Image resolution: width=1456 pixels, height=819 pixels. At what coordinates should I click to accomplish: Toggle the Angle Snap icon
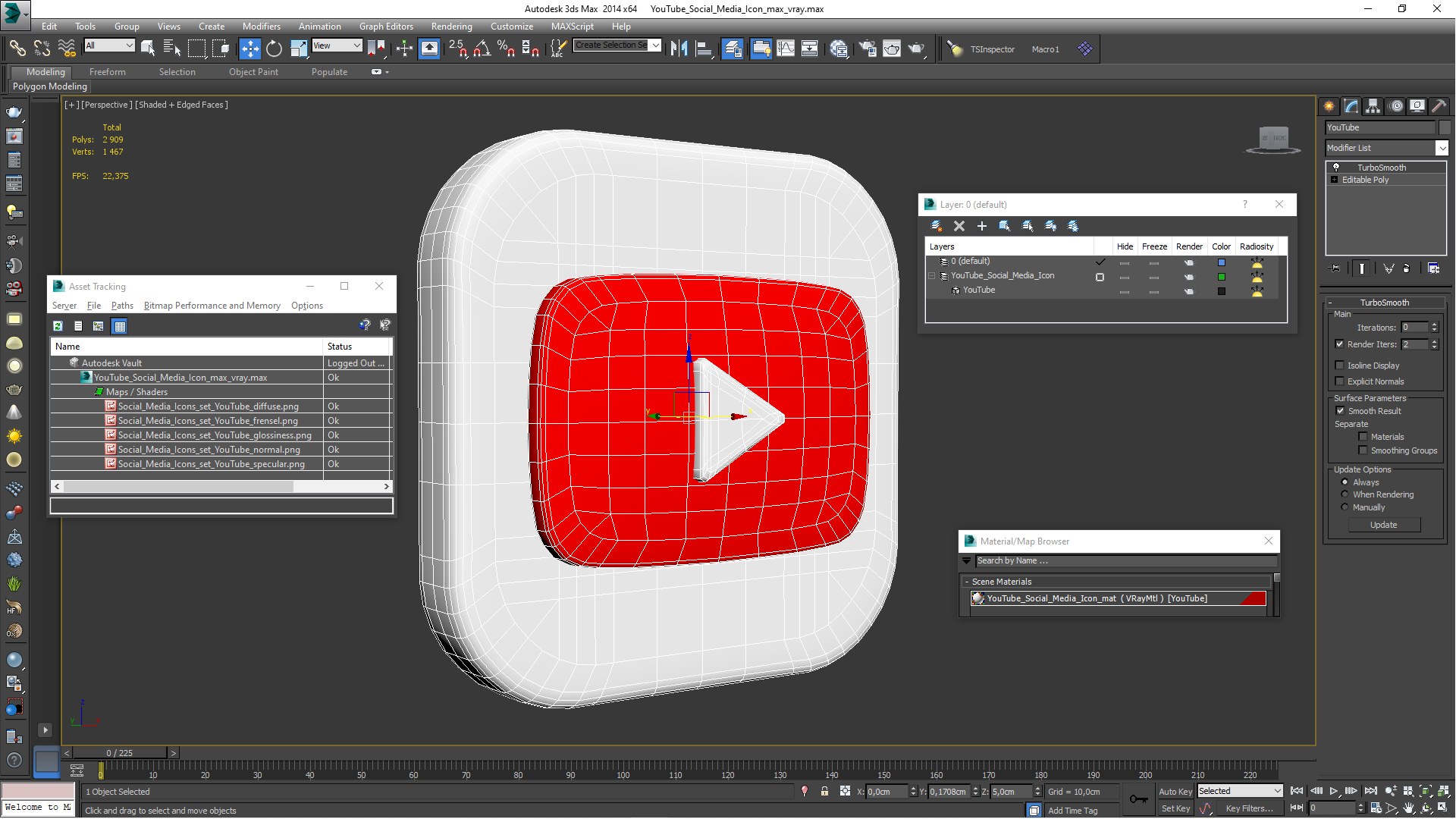pos(482,49)
